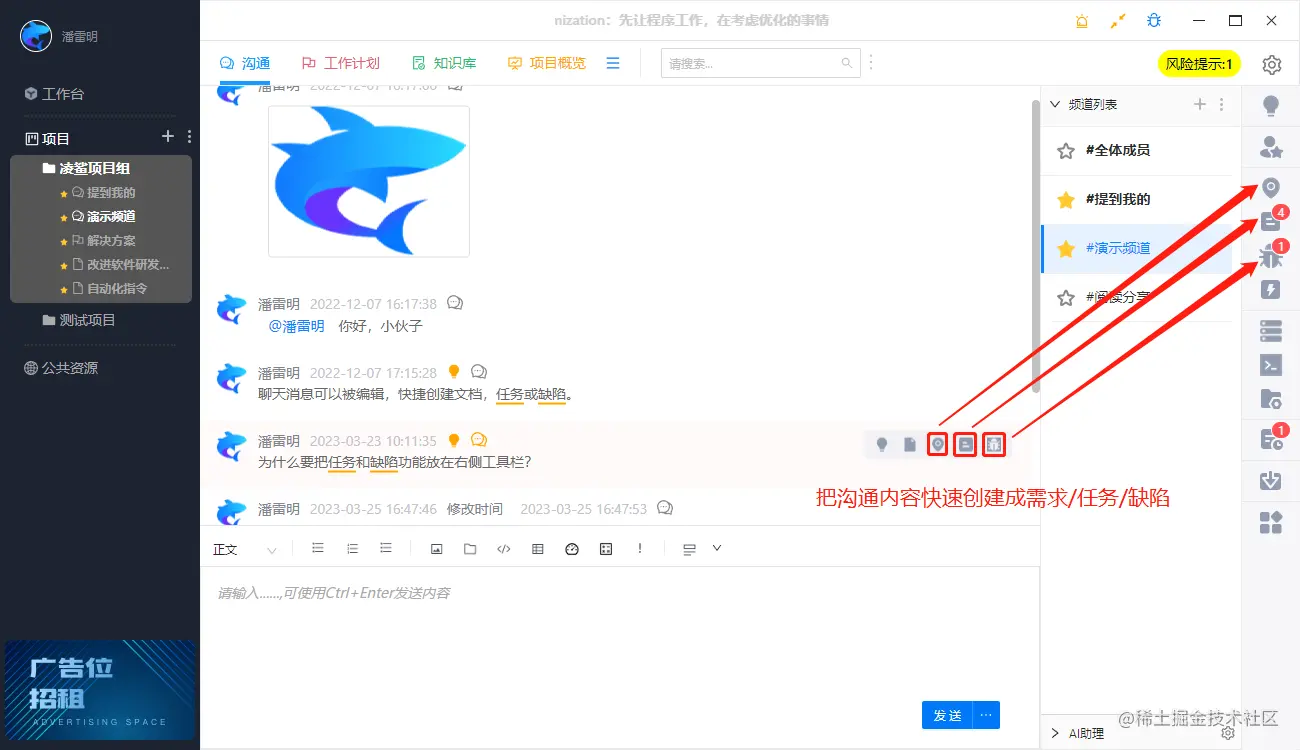The height and width of the screenshot is (750, 1300).
Task: Open the task list icon with badge 4
Action: (1271, 222)
